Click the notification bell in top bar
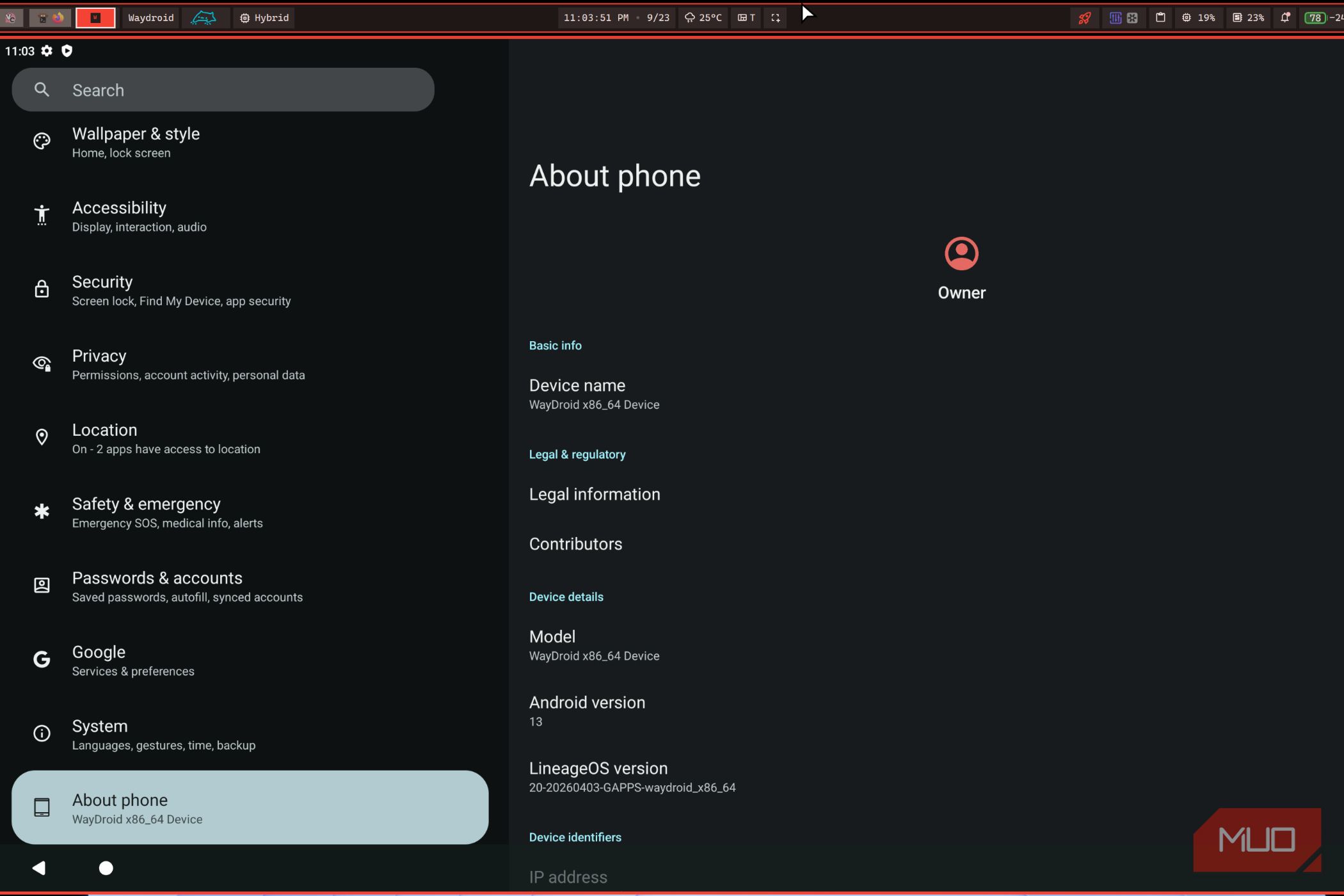Screen dimensions: 1344x896 (x=1284, y=18)
